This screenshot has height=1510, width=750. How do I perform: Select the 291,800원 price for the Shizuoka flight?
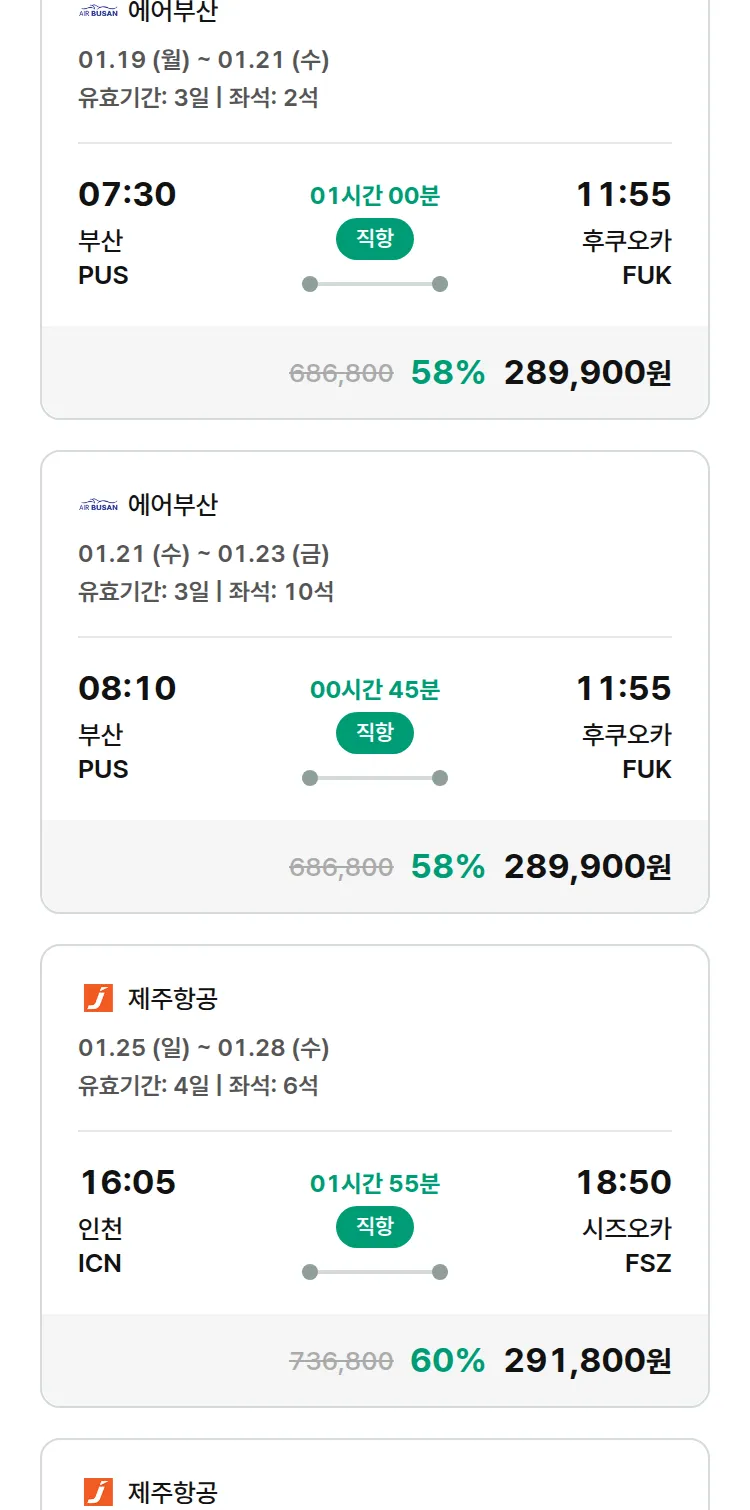[x=587, y=1361]
